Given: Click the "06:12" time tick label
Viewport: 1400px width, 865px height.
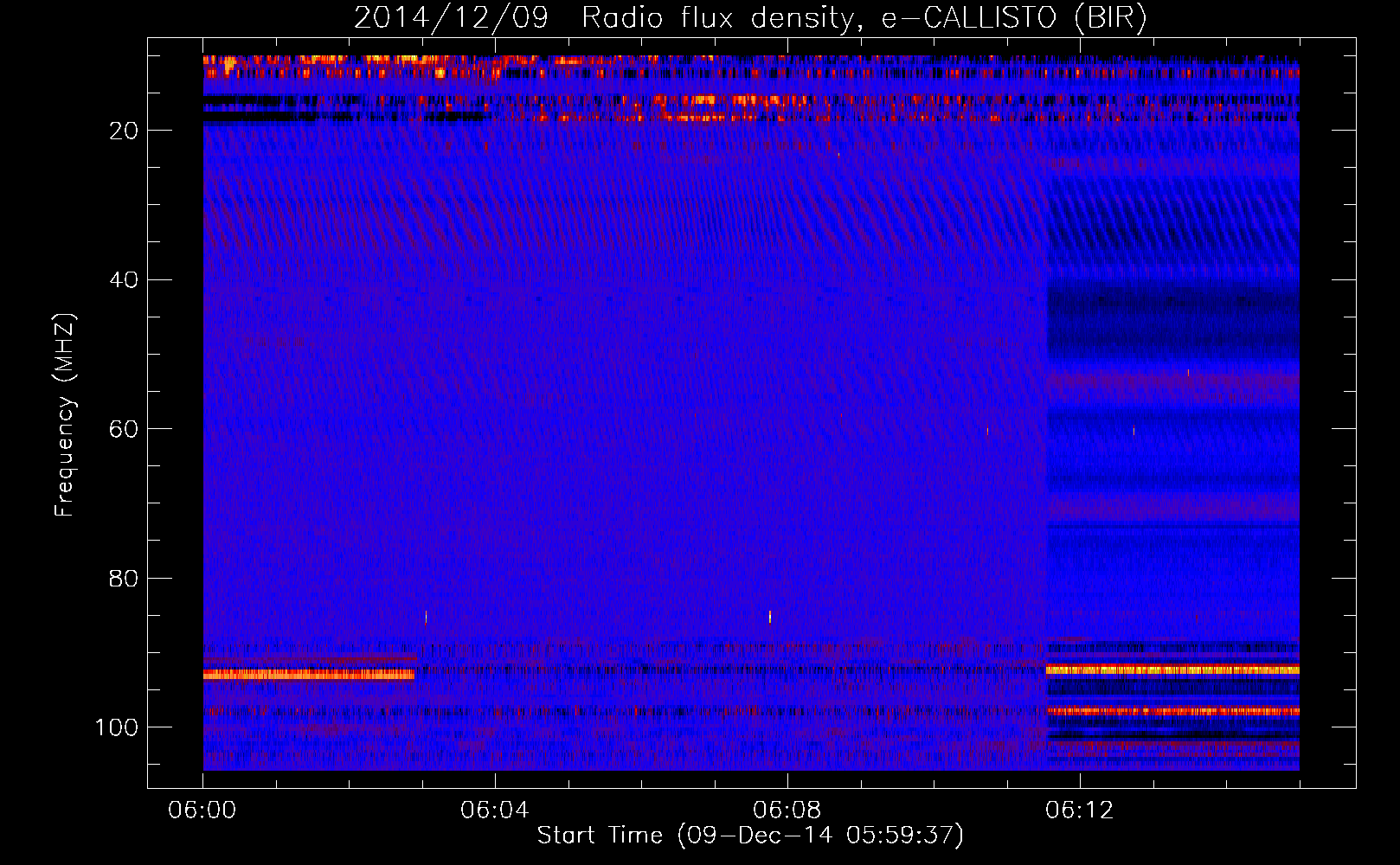Looking at the screenshot, I should [x=1080, y=811].
